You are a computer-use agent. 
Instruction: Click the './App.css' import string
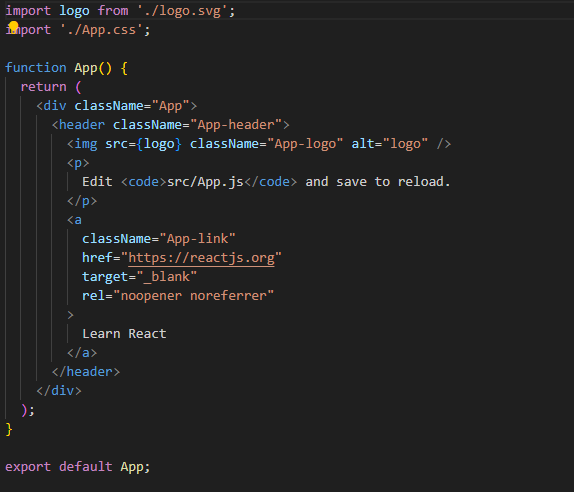pos(102,30)
